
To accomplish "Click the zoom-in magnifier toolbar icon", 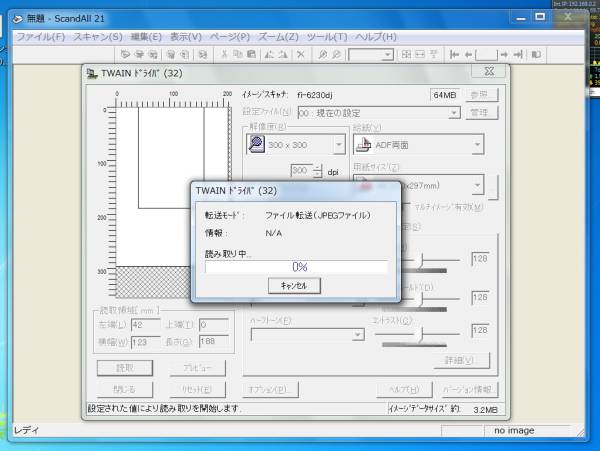I will point(323,54).
